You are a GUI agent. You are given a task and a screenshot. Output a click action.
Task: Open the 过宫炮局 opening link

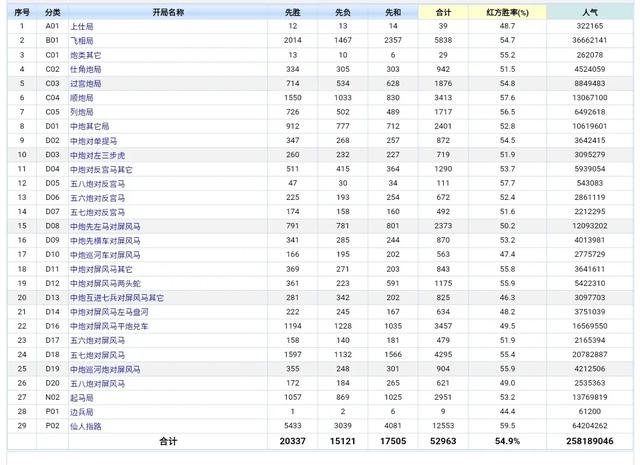coord(85,84)
